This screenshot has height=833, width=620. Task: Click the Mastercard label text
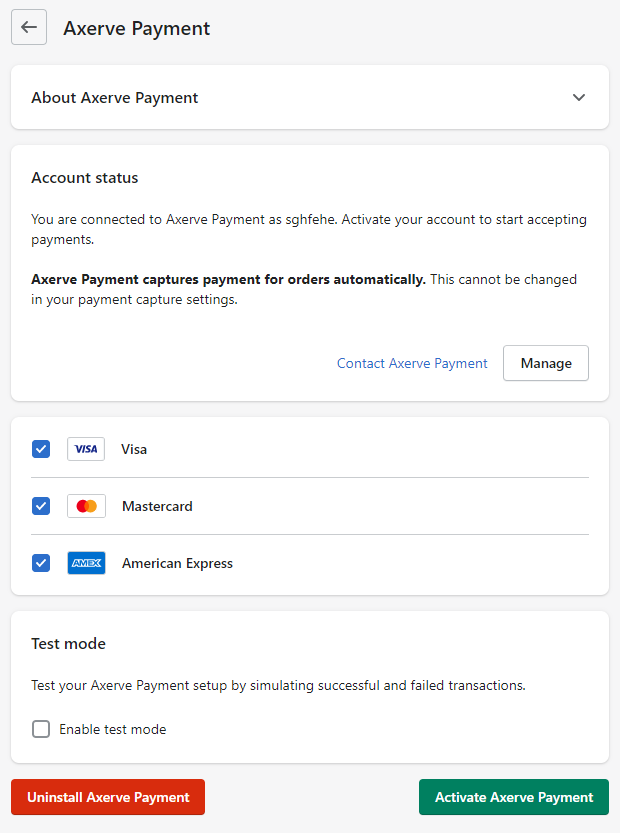tap(157, 506)
